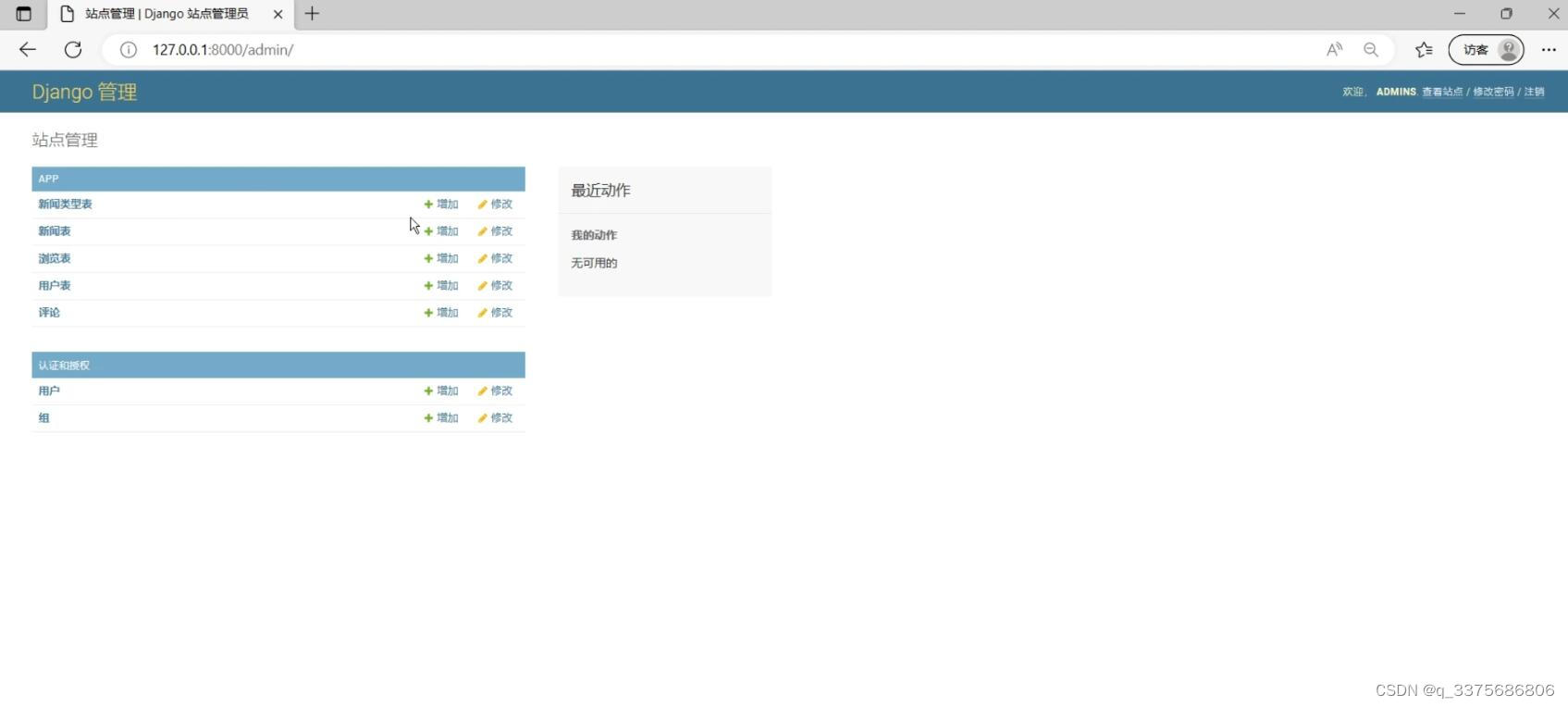The height and width of the screenshot is (707, 1568).
Task: Click 修改密码 link in header
Action: (x=1493, y=92)
